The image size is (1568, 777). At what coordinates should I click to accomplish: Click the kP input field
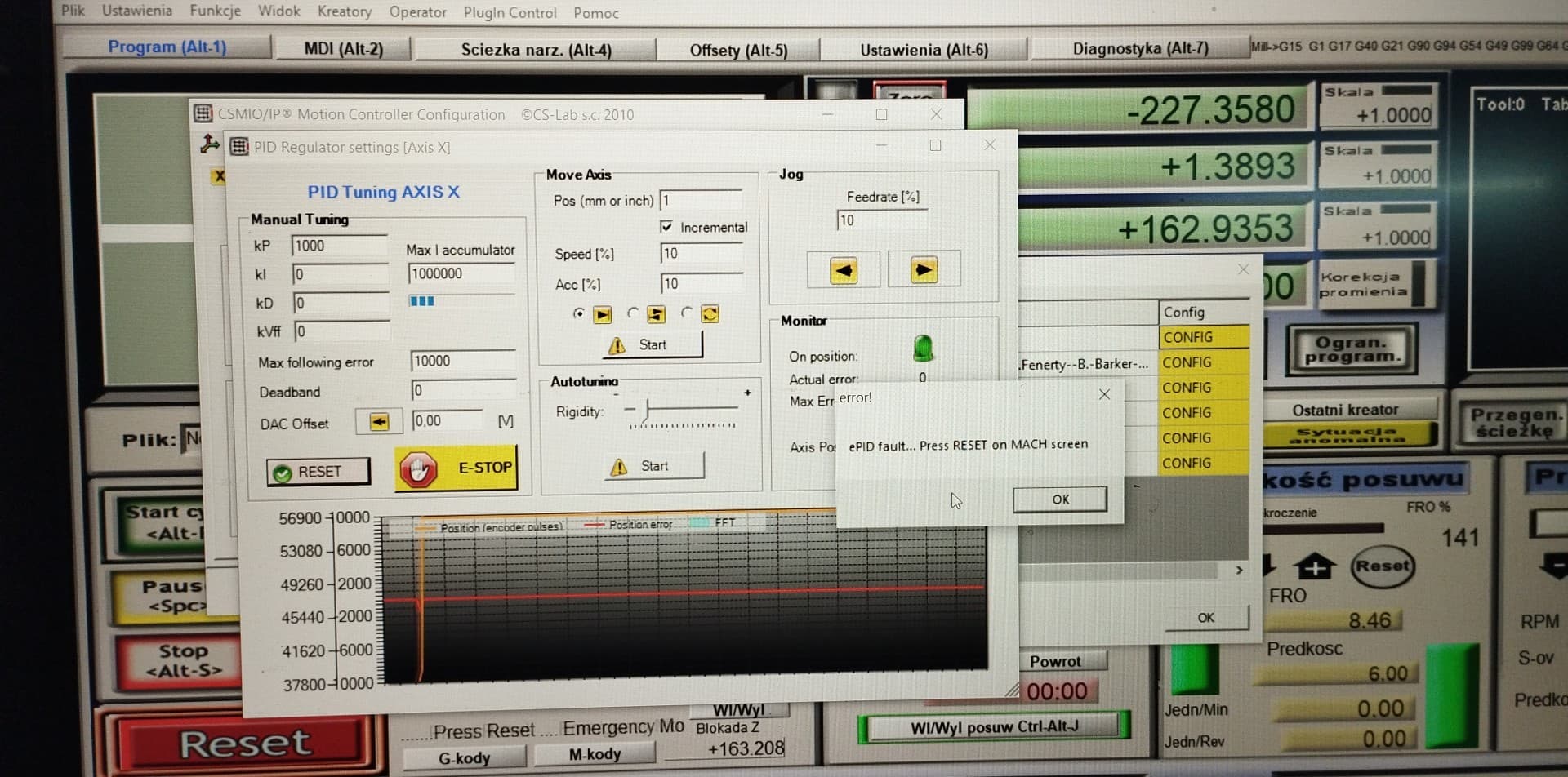point(338,246)
